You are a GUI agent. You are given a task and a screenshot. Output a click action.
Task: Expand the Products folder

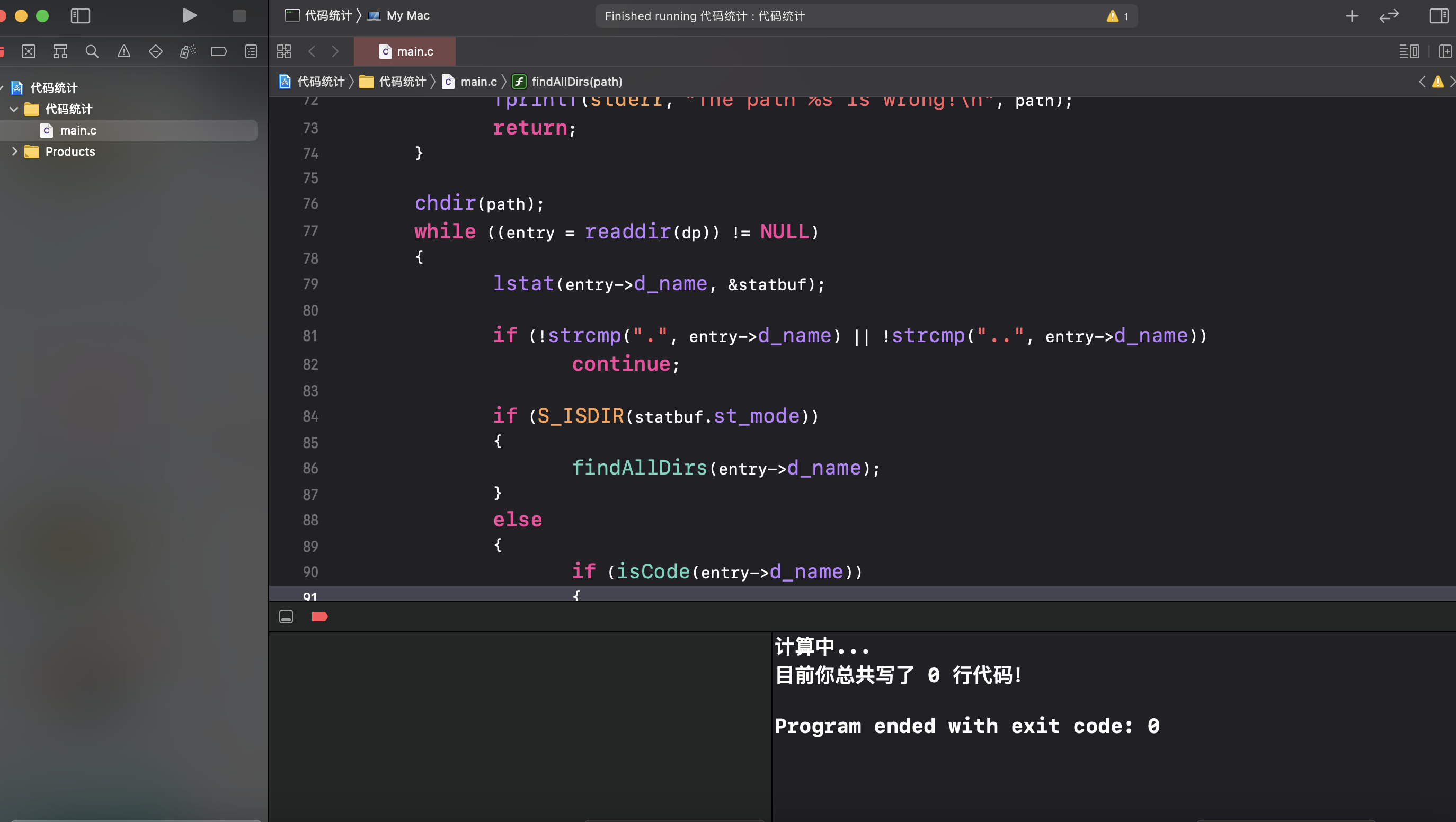[14, 151]
